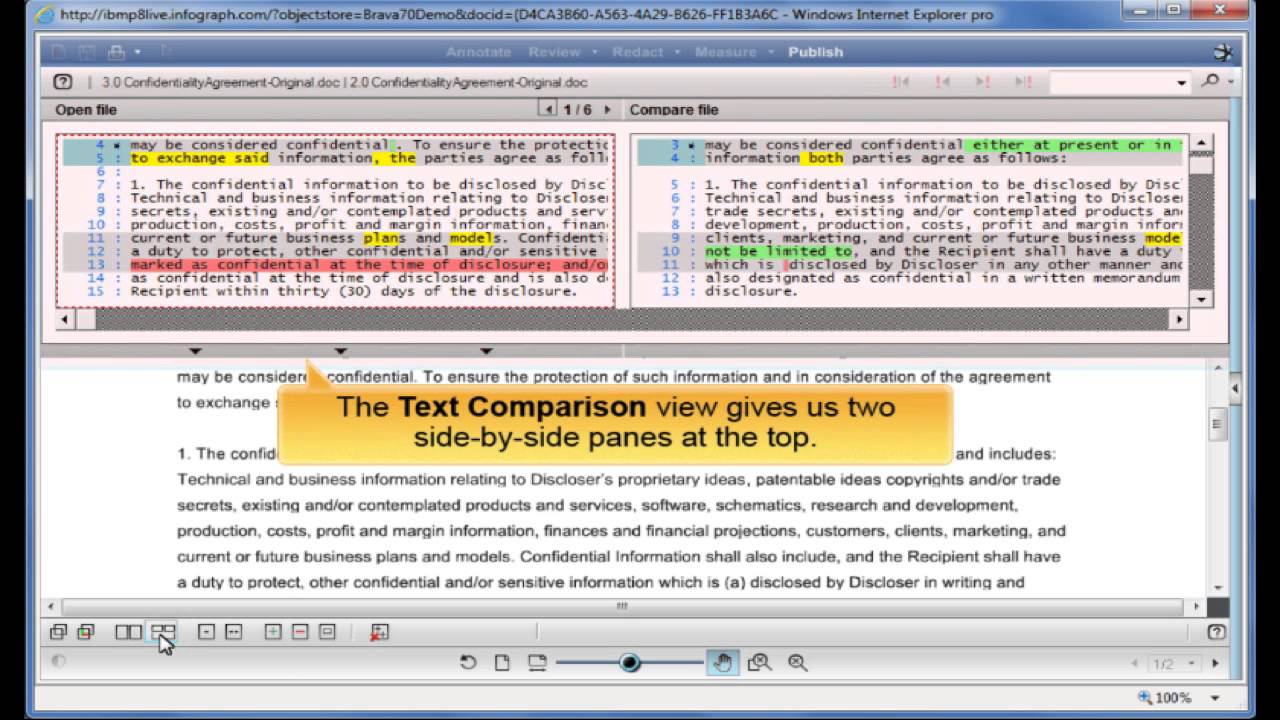Open the Review menu
1280x720 pixels.
point(554,52)
